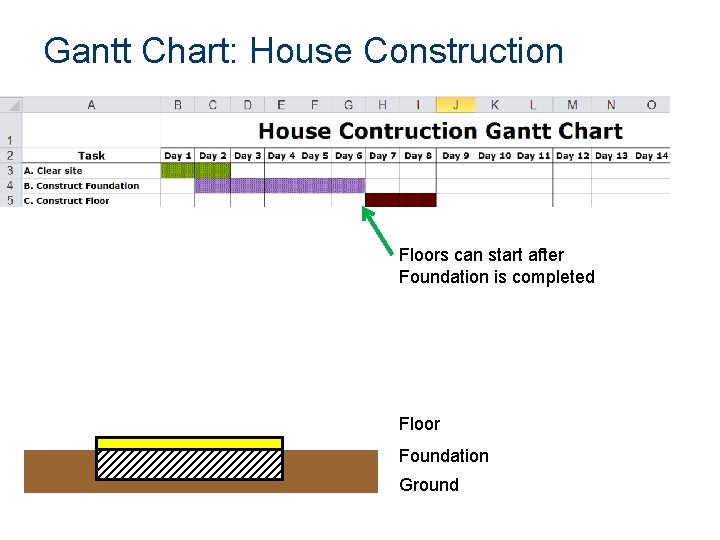Click the 'Day 11' cell
This screenshot has width=720, height=540.
coord(533,155)
